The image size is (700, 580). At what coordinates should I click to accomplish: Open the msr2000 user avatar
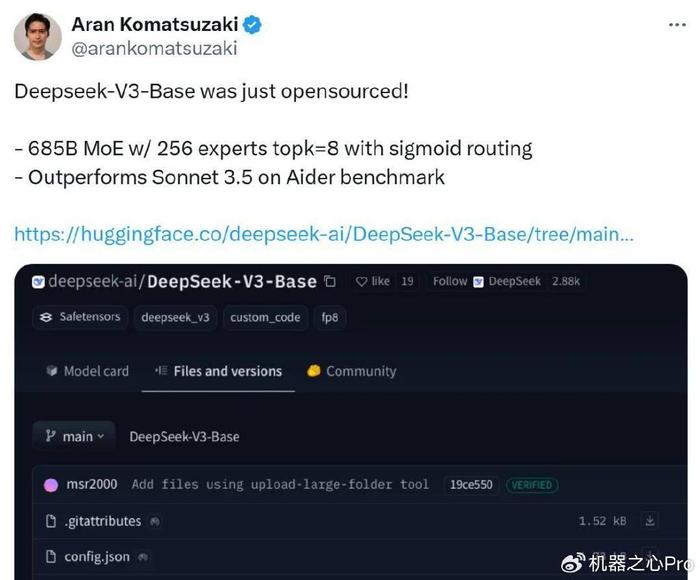(x=51, y=485)
